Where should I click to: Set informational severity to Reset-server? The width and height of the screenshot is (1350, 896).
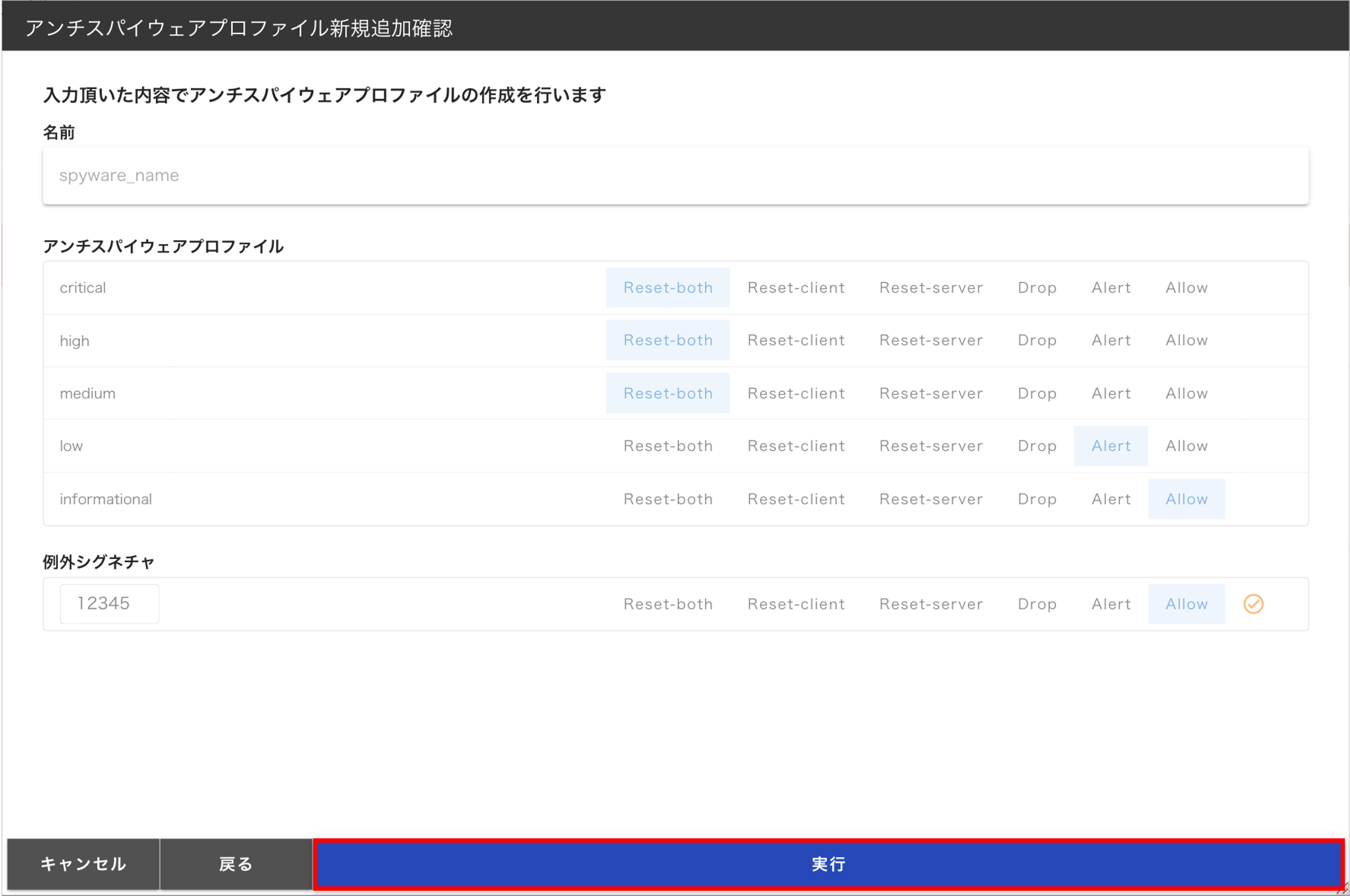pyautogui.click(x=930, y=499)
